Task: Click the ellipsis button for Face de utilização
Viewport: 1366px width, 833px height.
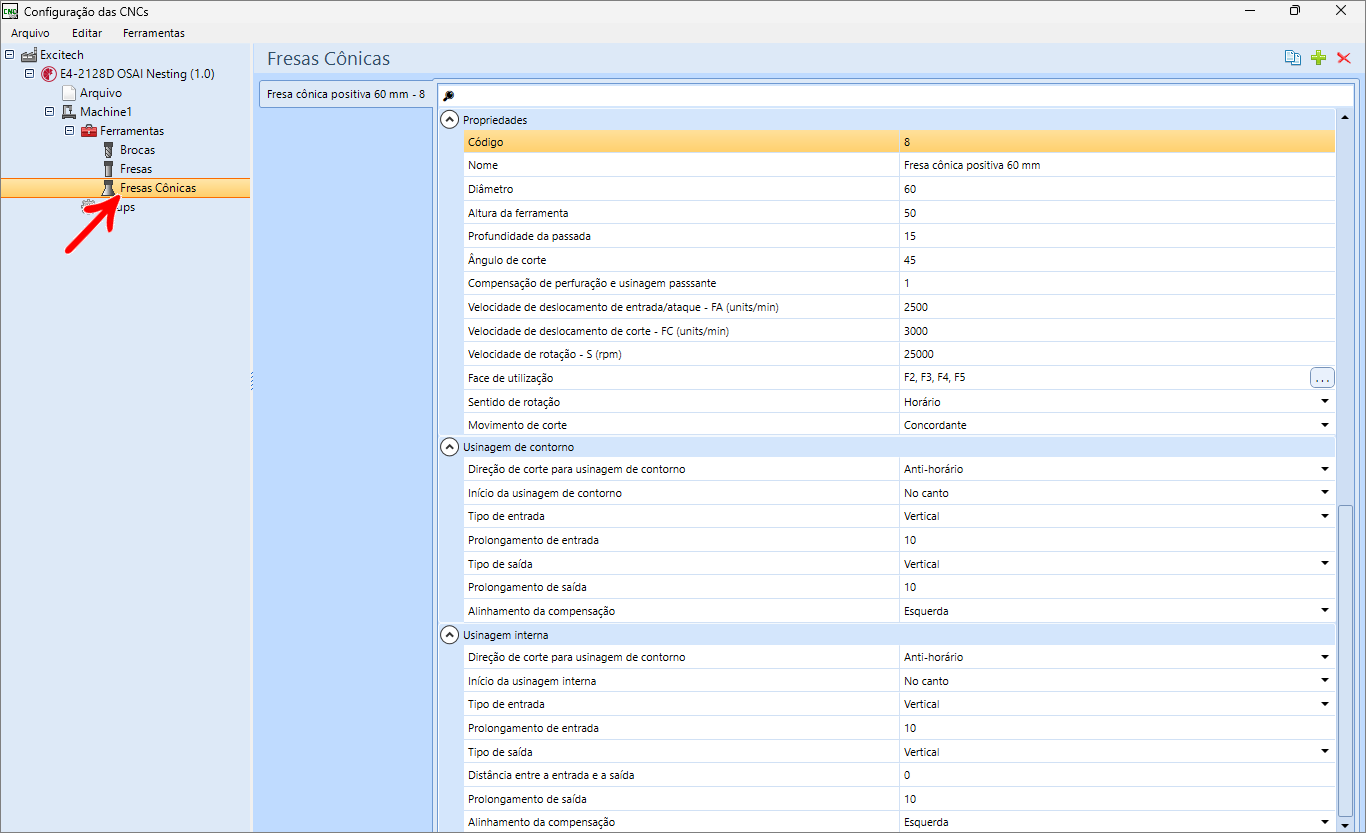Action: coord(1322,378)
